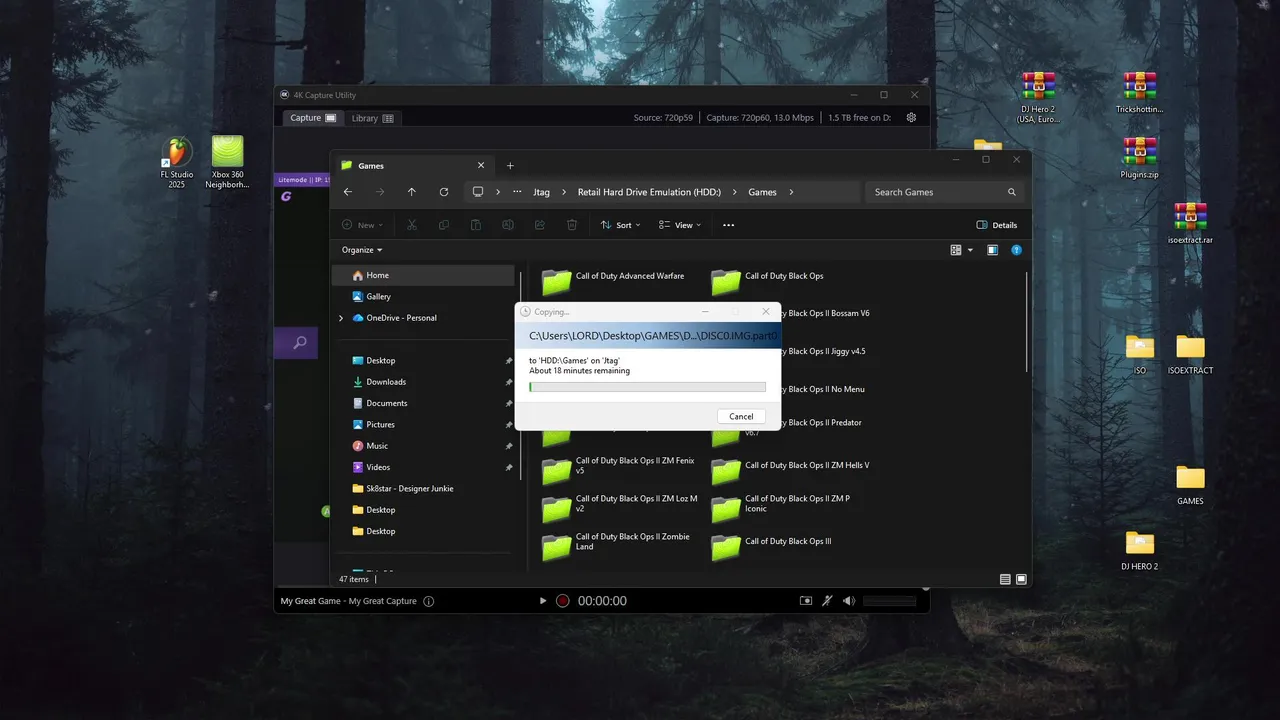
Task: Toggle the preview pane icon
Action: coord(993,250)
